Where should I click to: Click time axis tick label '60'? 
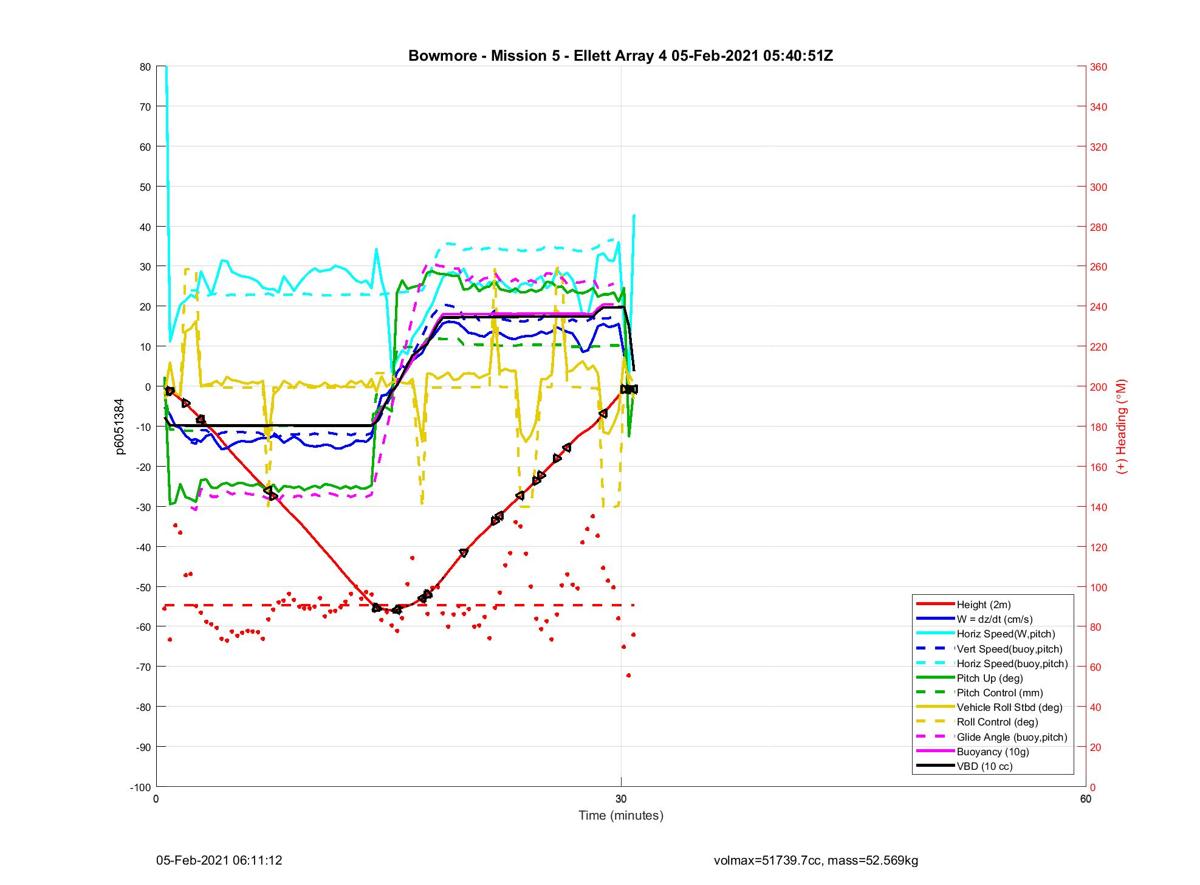click(x=1085, y=799)
